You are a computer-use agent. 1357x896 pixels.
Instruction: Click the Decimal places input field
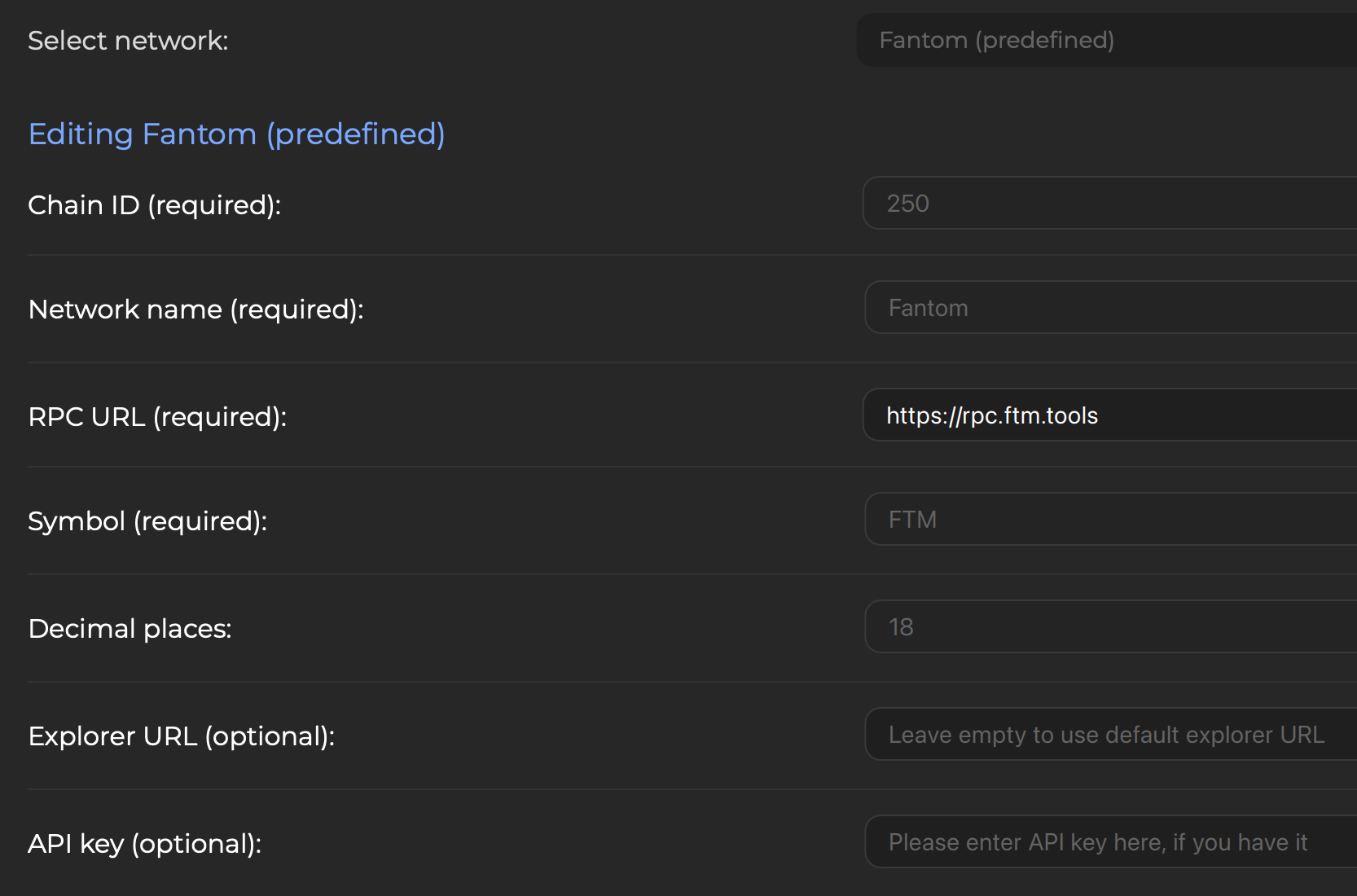pyautogui.click(x=1108, y=627)
